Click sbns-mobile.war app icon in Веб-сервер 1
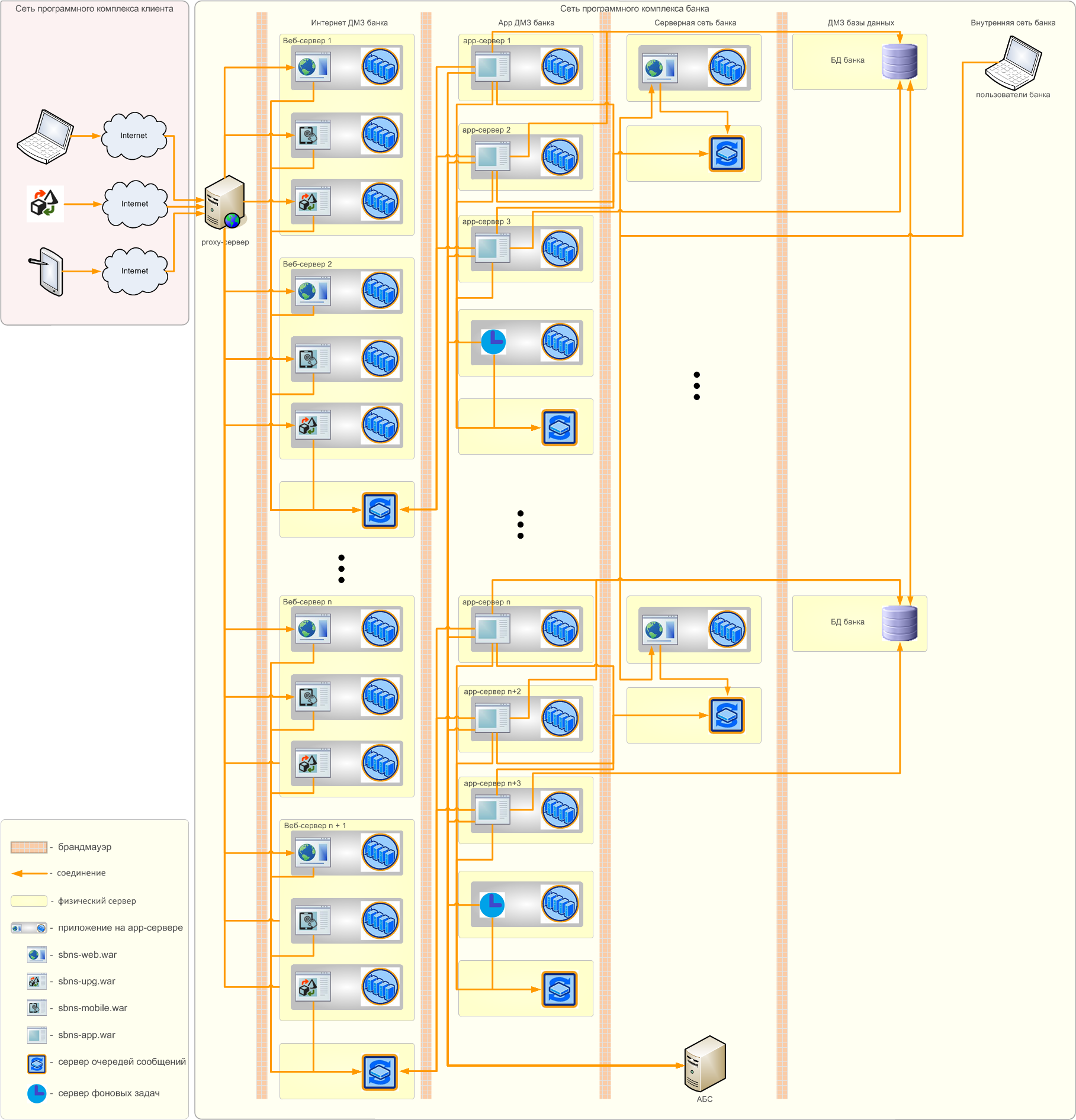The image size is (1076, 1120). [313, 135]
